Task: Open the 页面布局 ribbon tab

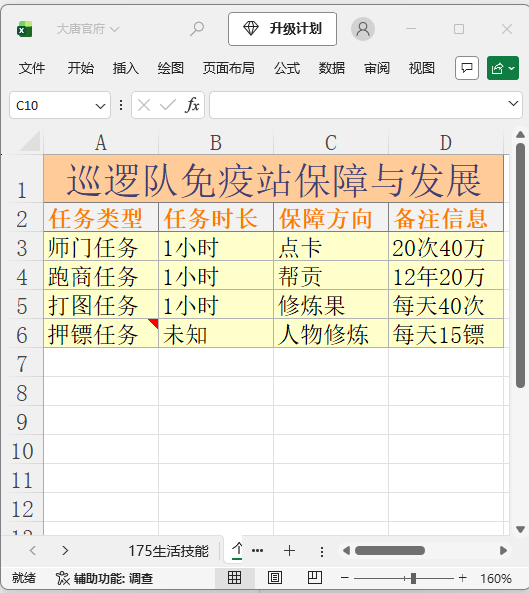Action: click(x=228, y=68)
